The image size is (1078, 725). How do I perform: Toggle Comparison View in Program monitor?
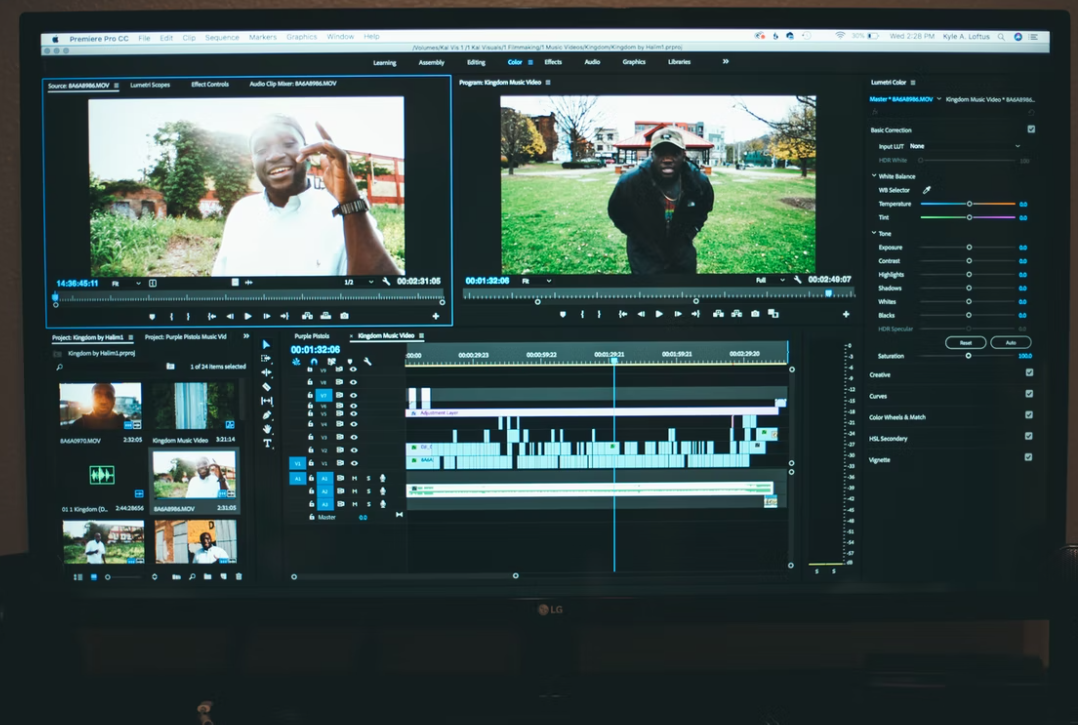click(x=773, y=313)
